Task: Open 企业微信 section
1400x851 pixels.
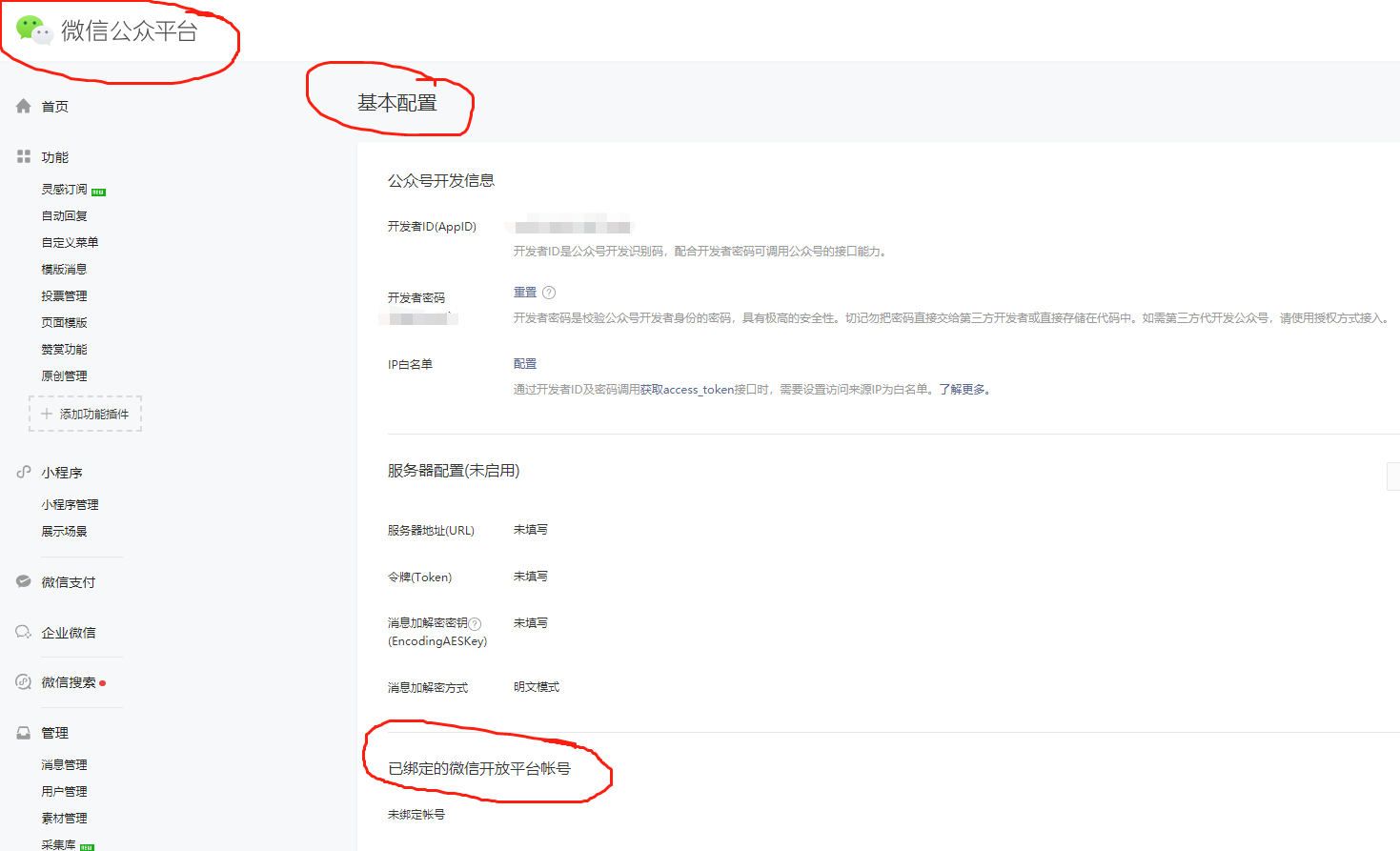Action: click(x=69, y=633)
